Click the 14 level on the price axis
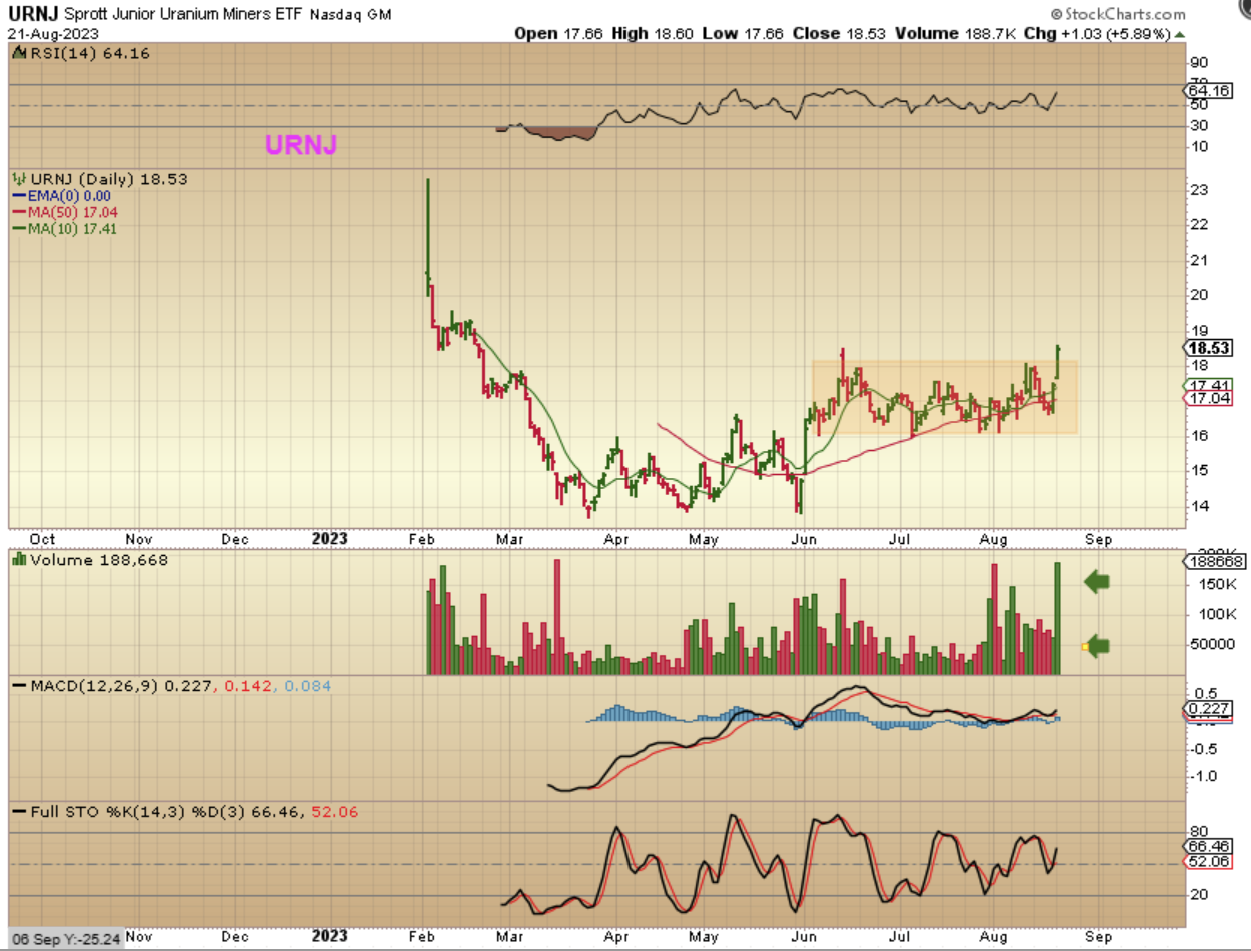The image size is (1251, 951). click(x=1200, y=506)
